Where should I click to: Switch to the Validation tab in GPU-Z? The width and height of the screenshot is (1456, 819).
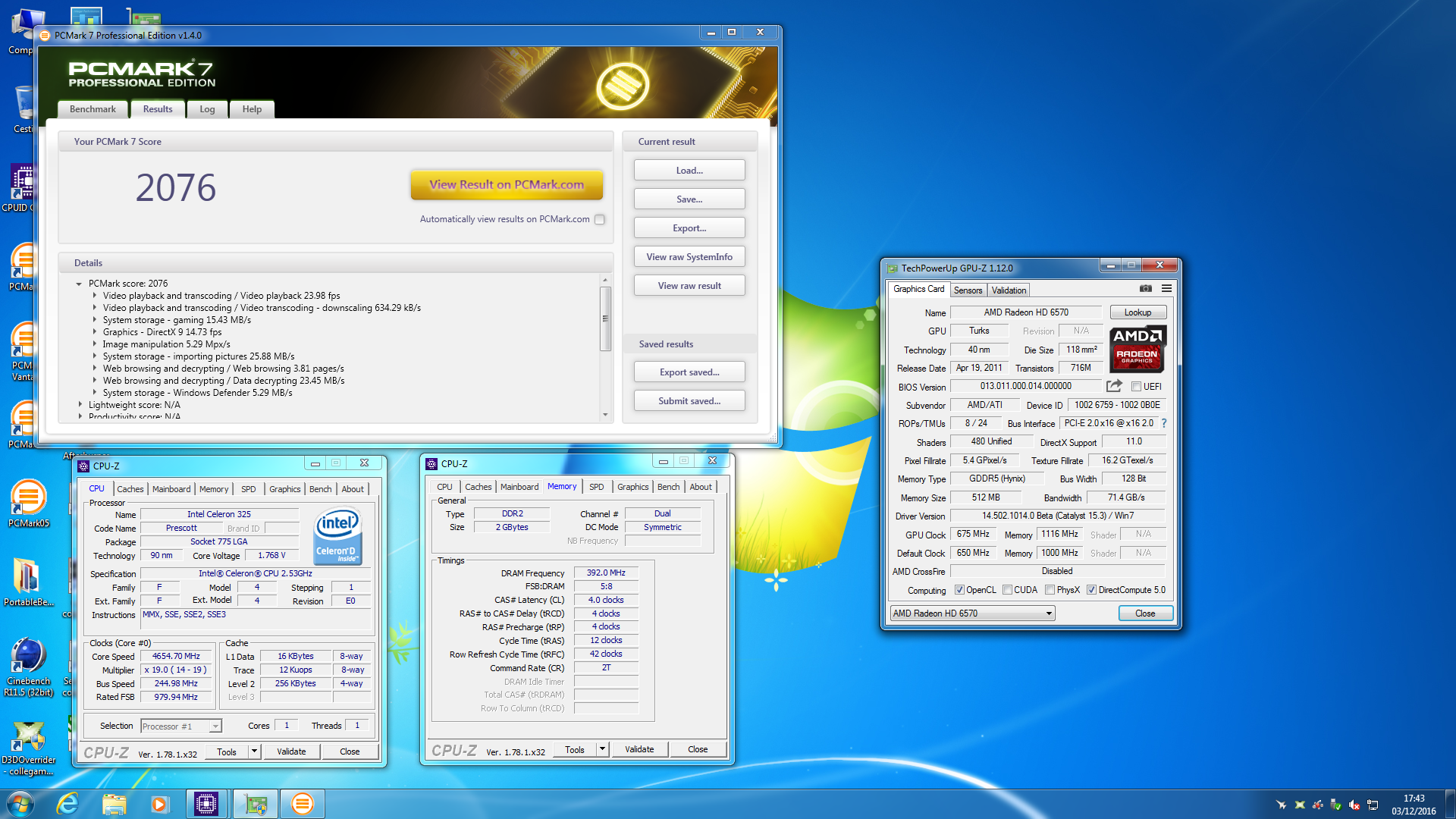(1009, 290)
